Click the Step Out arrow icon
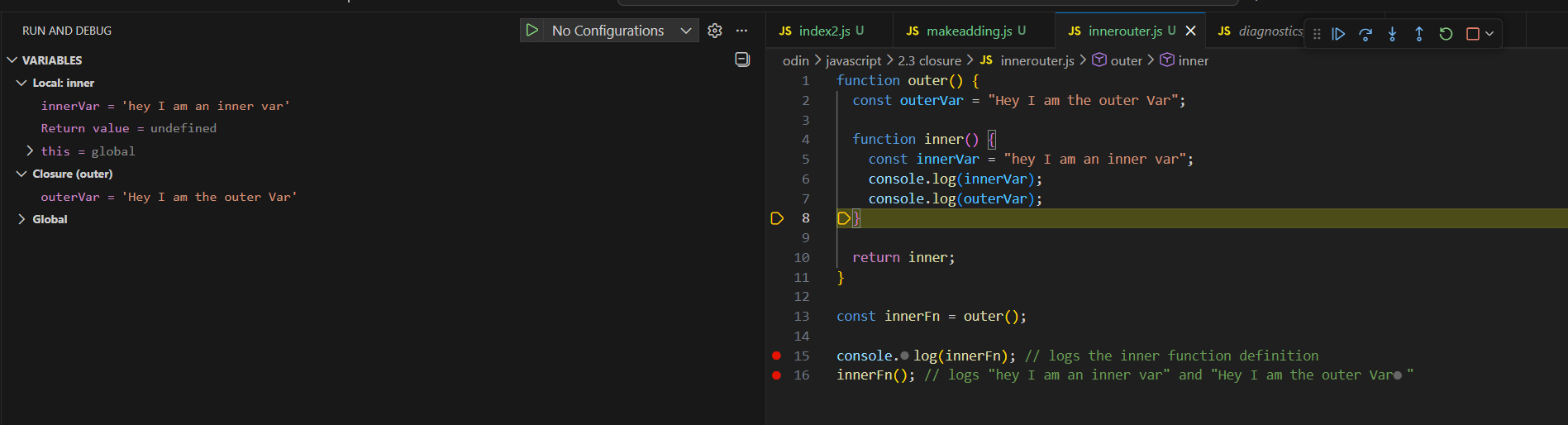The width and height of the screenshot is (1568, 425). 1419,34
